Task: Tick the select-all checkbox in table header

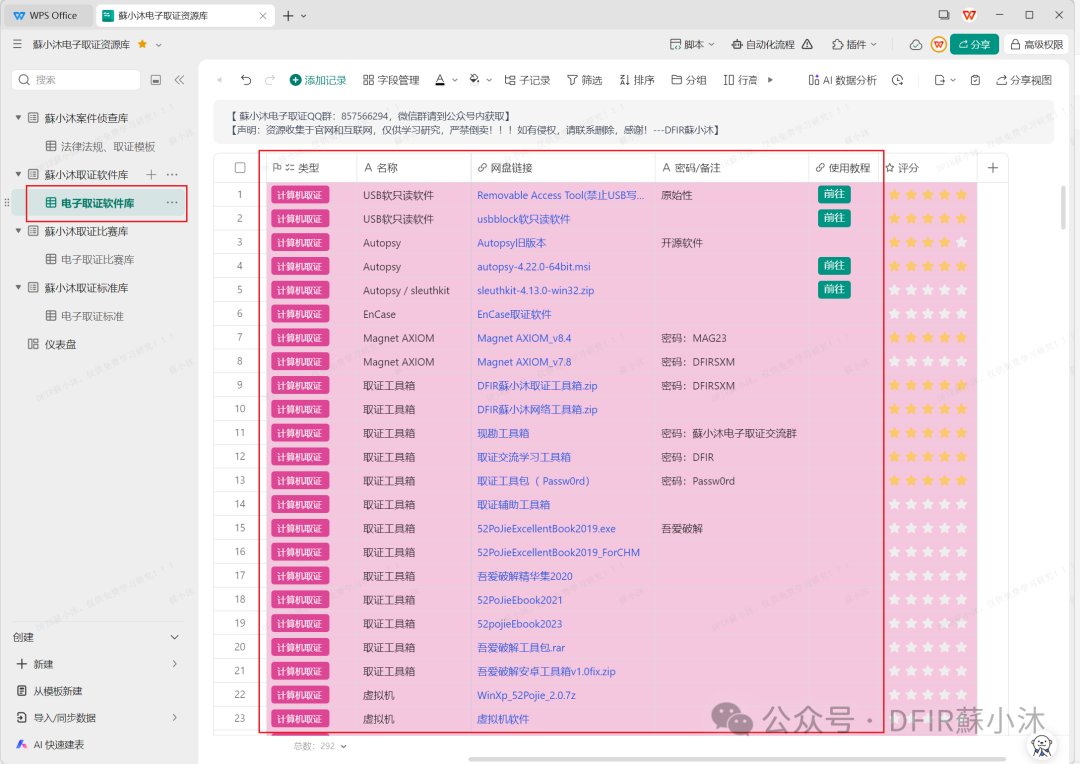Action: point(240,167)
